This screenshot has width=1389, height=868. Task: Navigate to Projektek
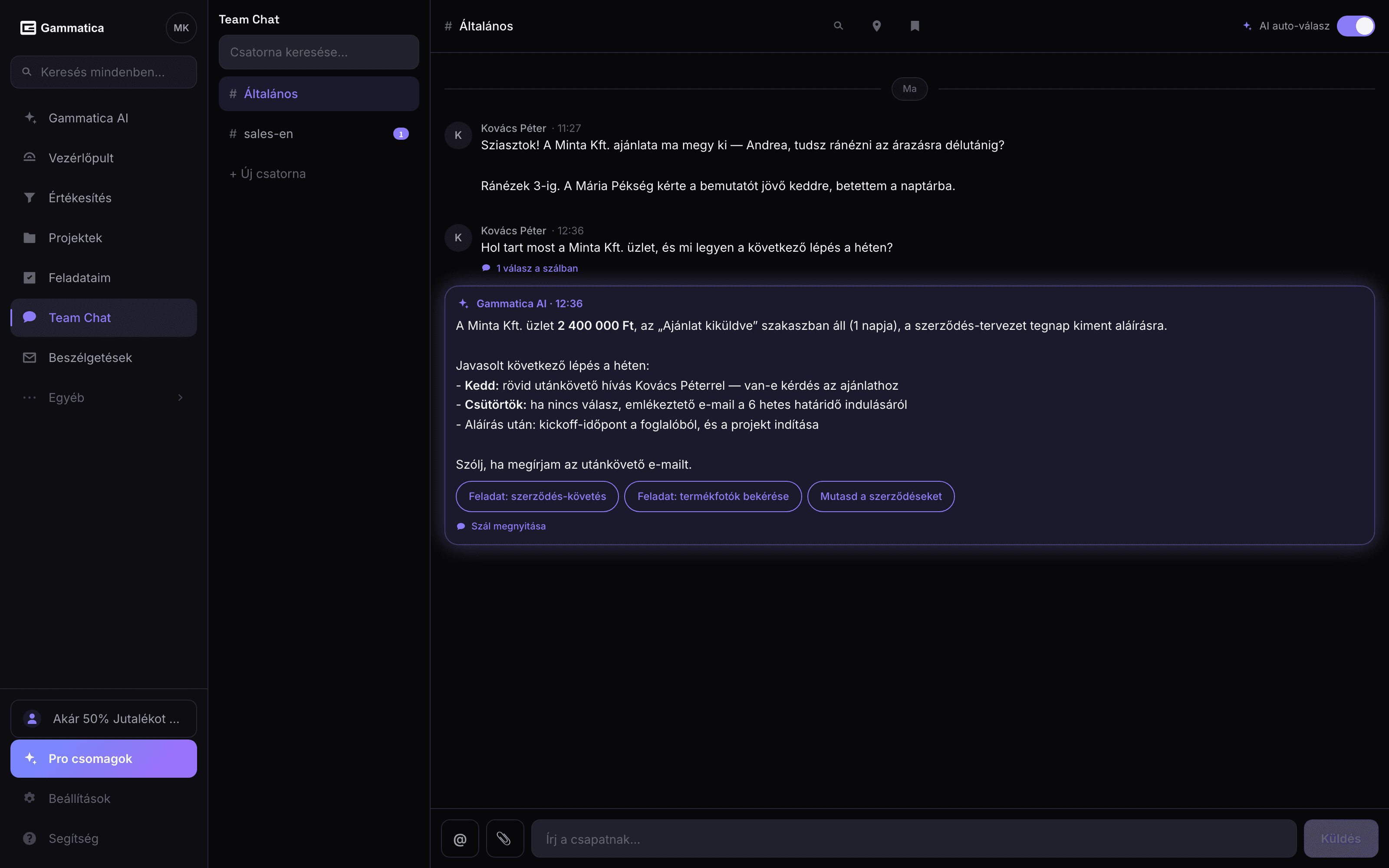(x=104, y=238)
